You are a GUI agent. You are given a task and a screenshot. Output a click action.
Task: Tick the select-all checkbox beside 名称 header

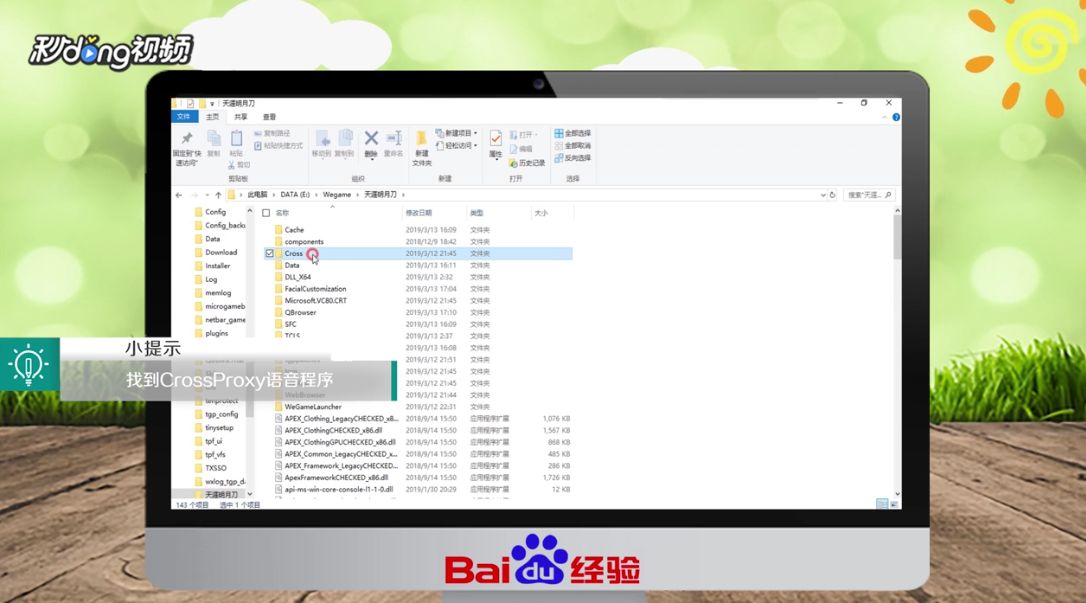tap(264, 213)
